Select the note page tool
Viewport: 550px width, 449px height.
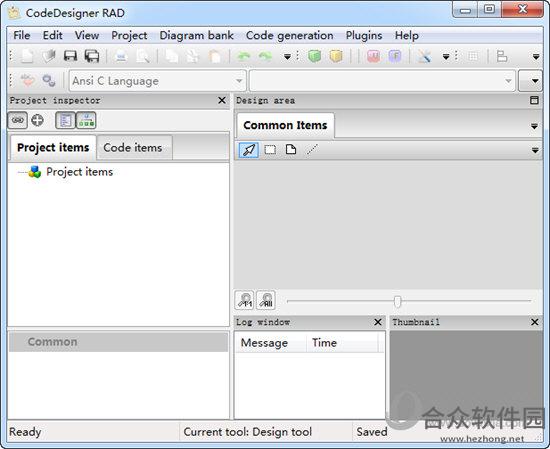[291, 150]
